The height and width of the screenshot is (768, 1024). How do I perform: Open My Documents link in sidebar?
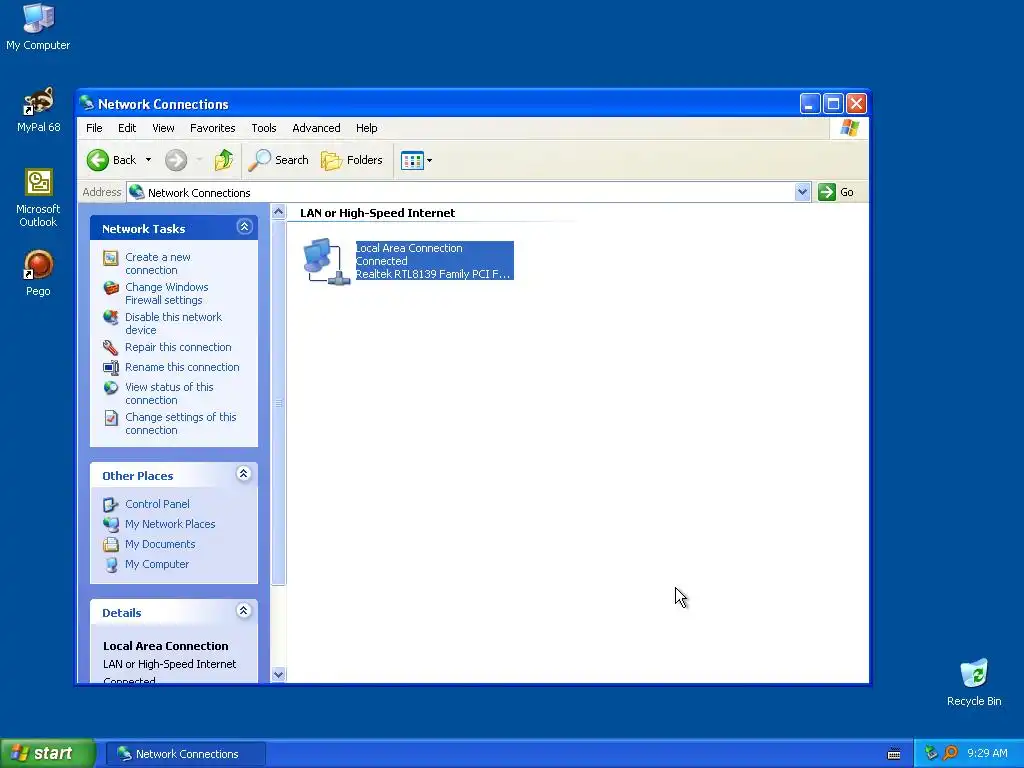[x=160, y=544]
